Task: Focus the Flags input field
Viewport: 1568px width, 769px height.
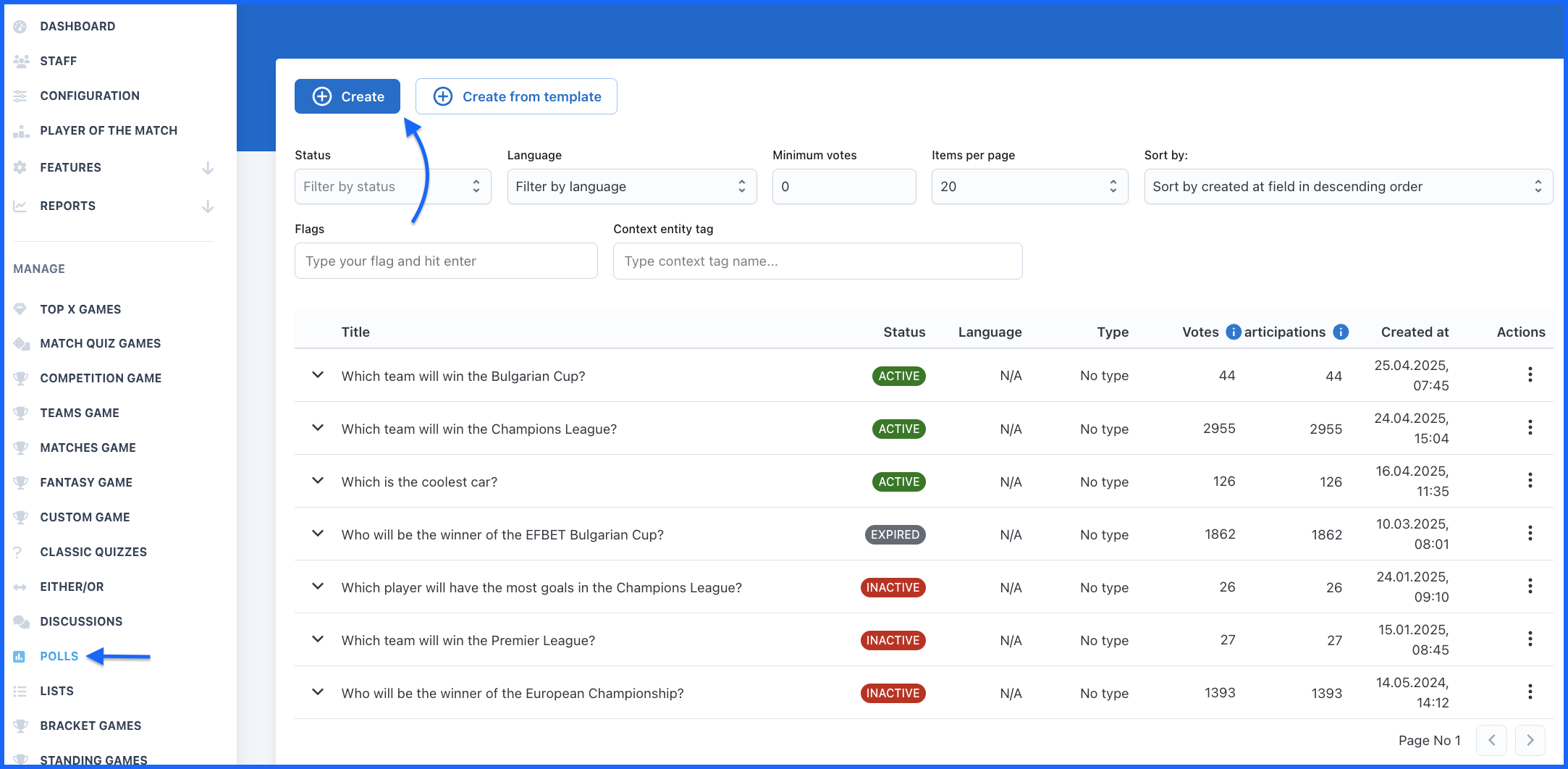Action: coord(446,261)
